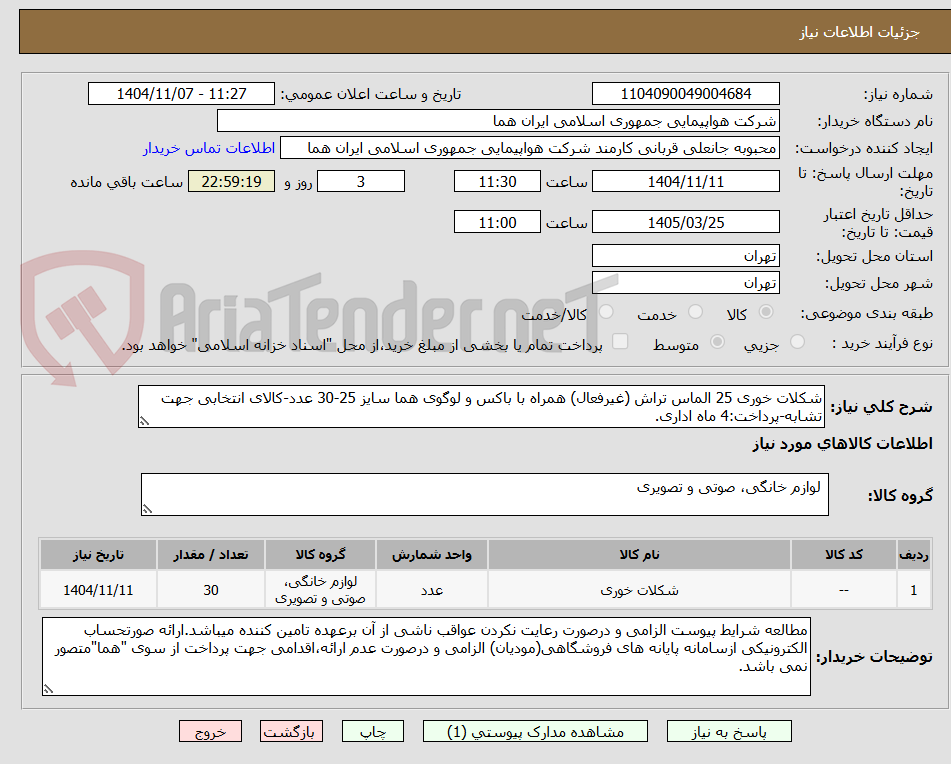This screenshot has height=764, width=951.
Task: Select the جزیی purchase process option
Action: [797, 342]
